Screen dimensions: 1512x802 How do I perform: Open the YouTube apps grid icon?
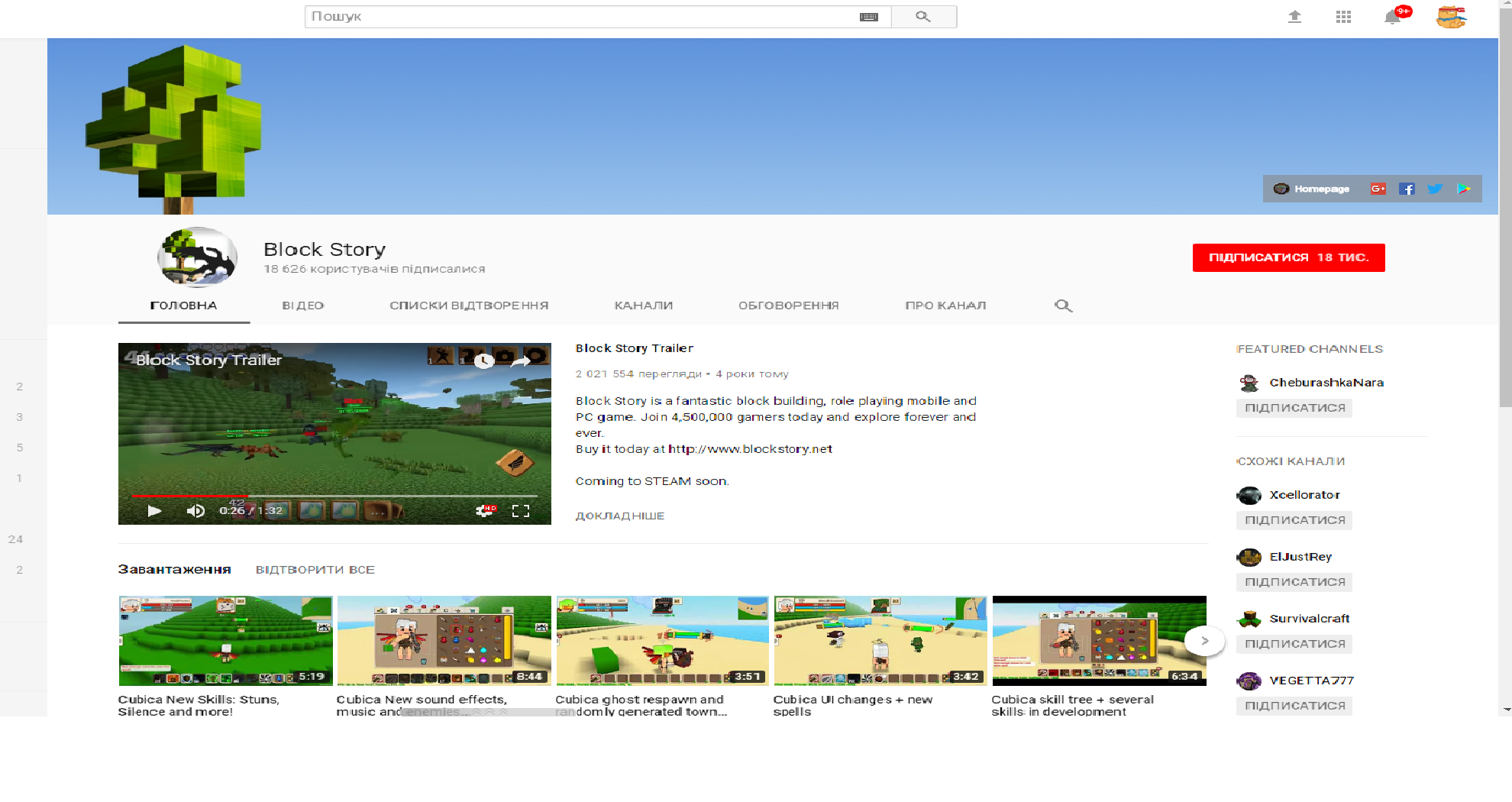click(x=1343, y=17)
